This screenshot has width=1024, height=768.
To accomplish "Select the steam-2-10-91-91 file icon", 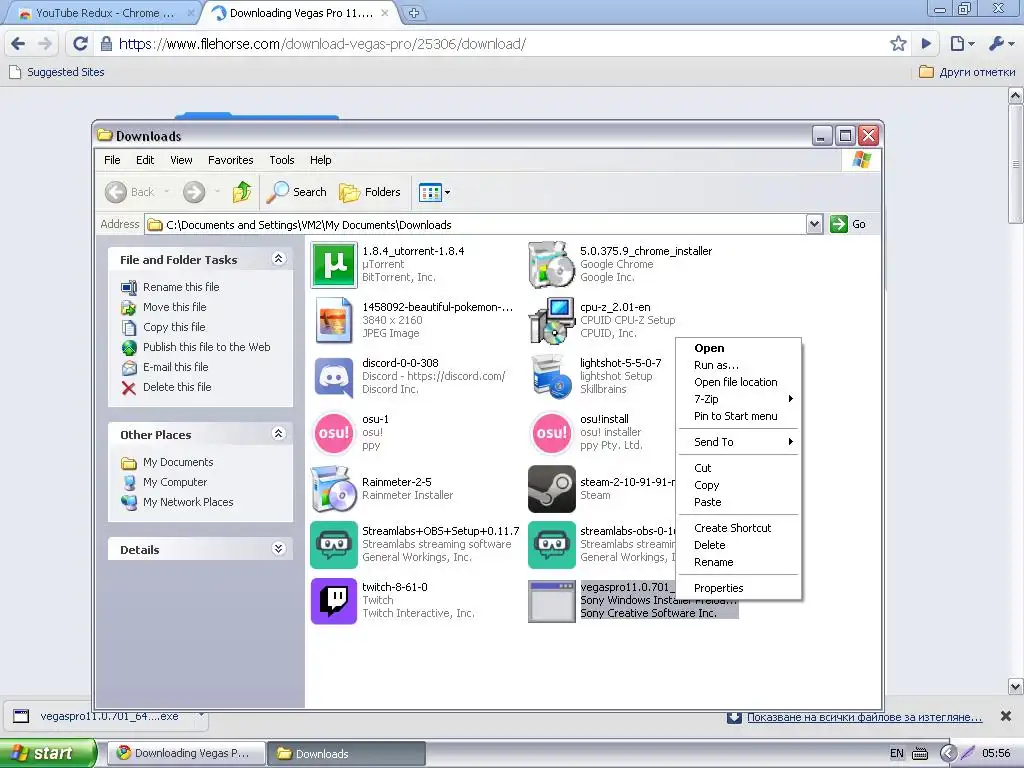I will pos(551,489).
